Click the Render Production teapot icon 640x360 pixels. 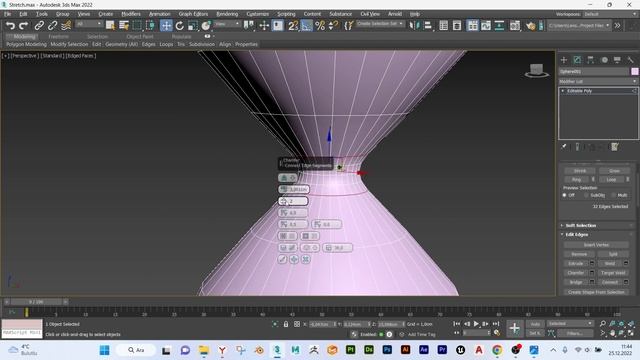tap(531, 26)
